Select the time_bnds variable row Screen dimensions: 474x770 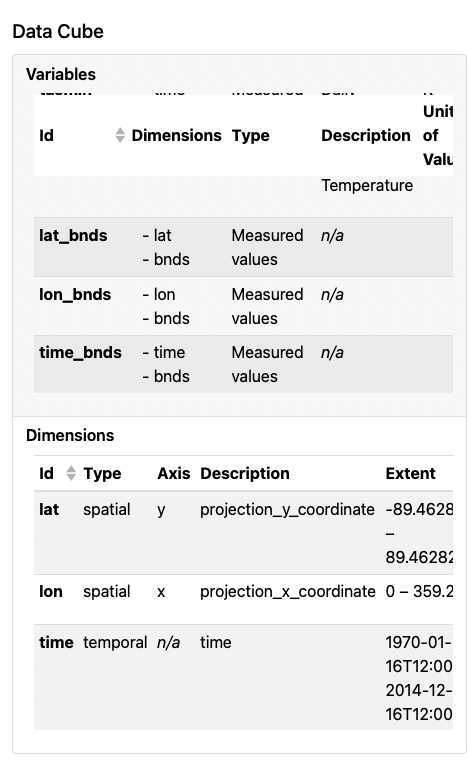pyautogui.click(x=243, y=364)
